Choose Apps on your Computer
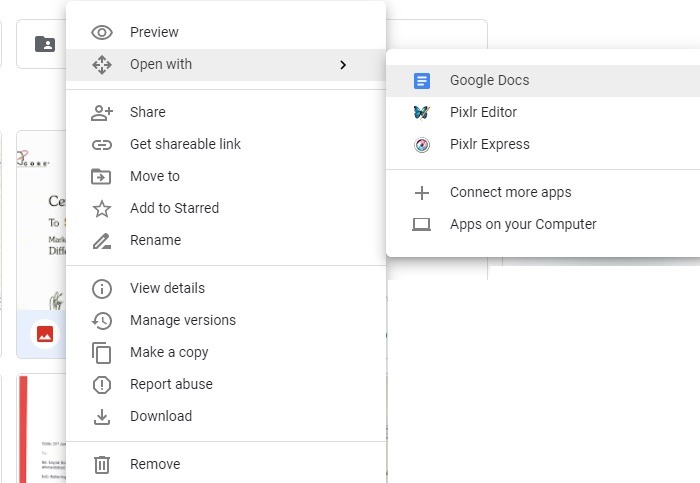Screen dimensions: 700x483 (x=543, y=225)
